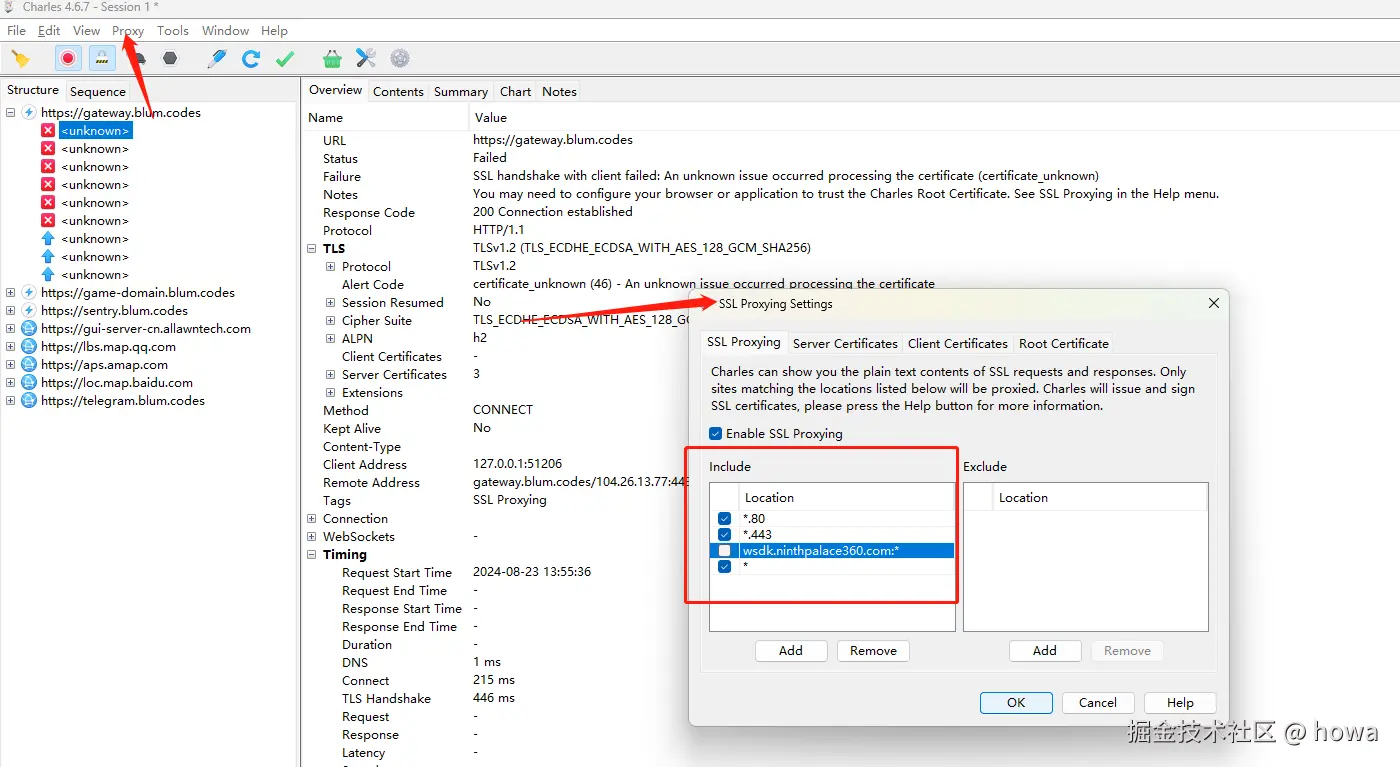Clear the session with the broom icon
The width and height of the screenshot is (1400, 767).
[20, 59]
